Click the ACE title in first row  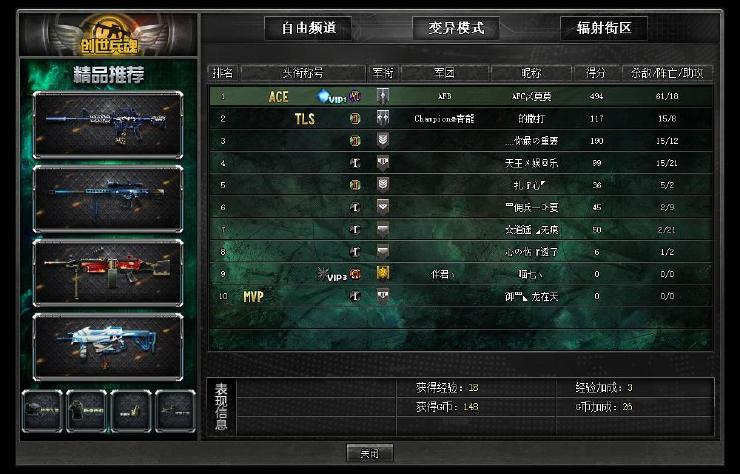click(x=278, y=97)
